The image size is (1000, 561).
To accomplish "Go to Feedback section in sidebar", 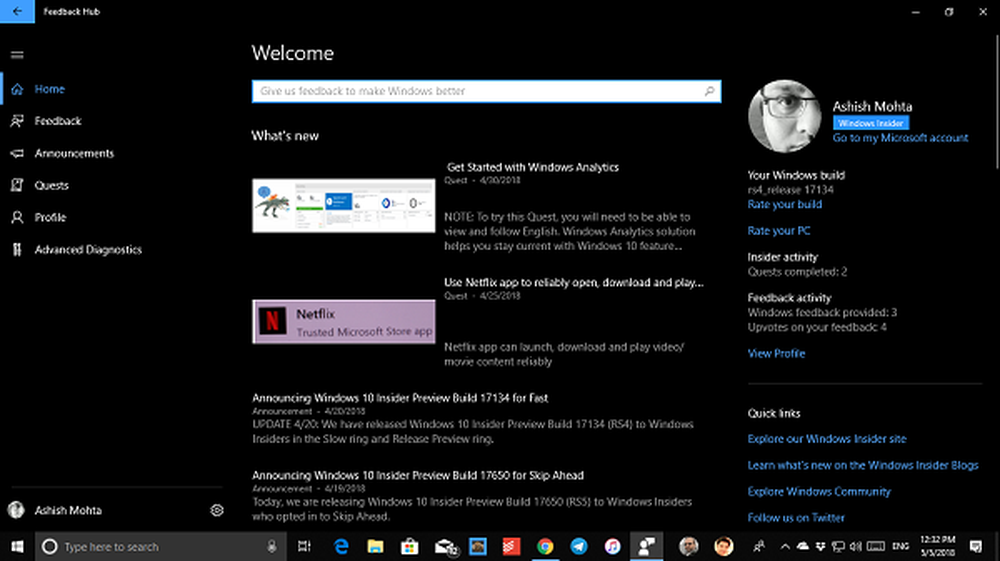I will pos(57,121).
